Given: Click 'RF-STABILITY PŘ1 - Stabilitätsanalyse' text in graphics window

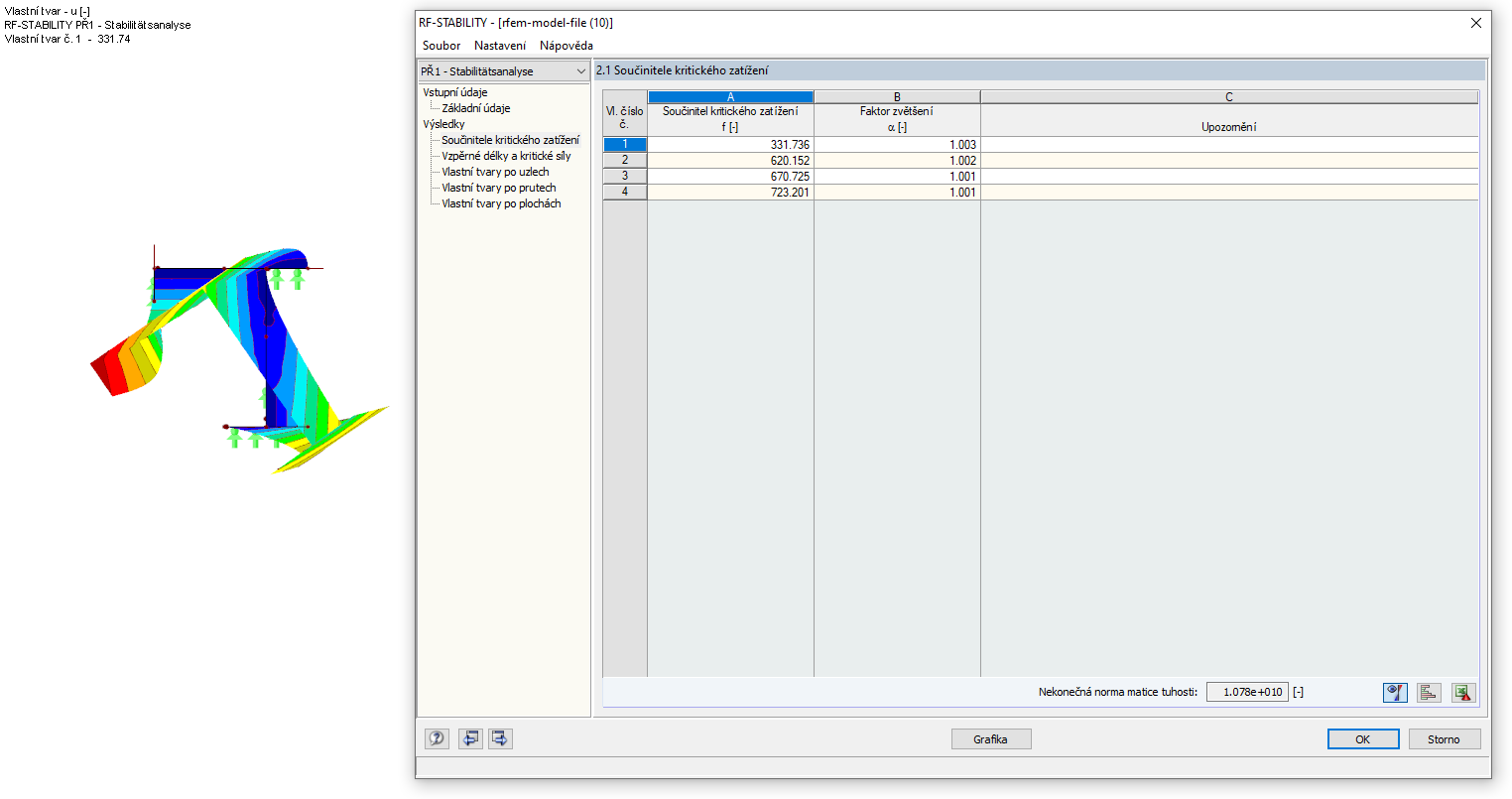Looking at the screenshot, I should [97, 25].
